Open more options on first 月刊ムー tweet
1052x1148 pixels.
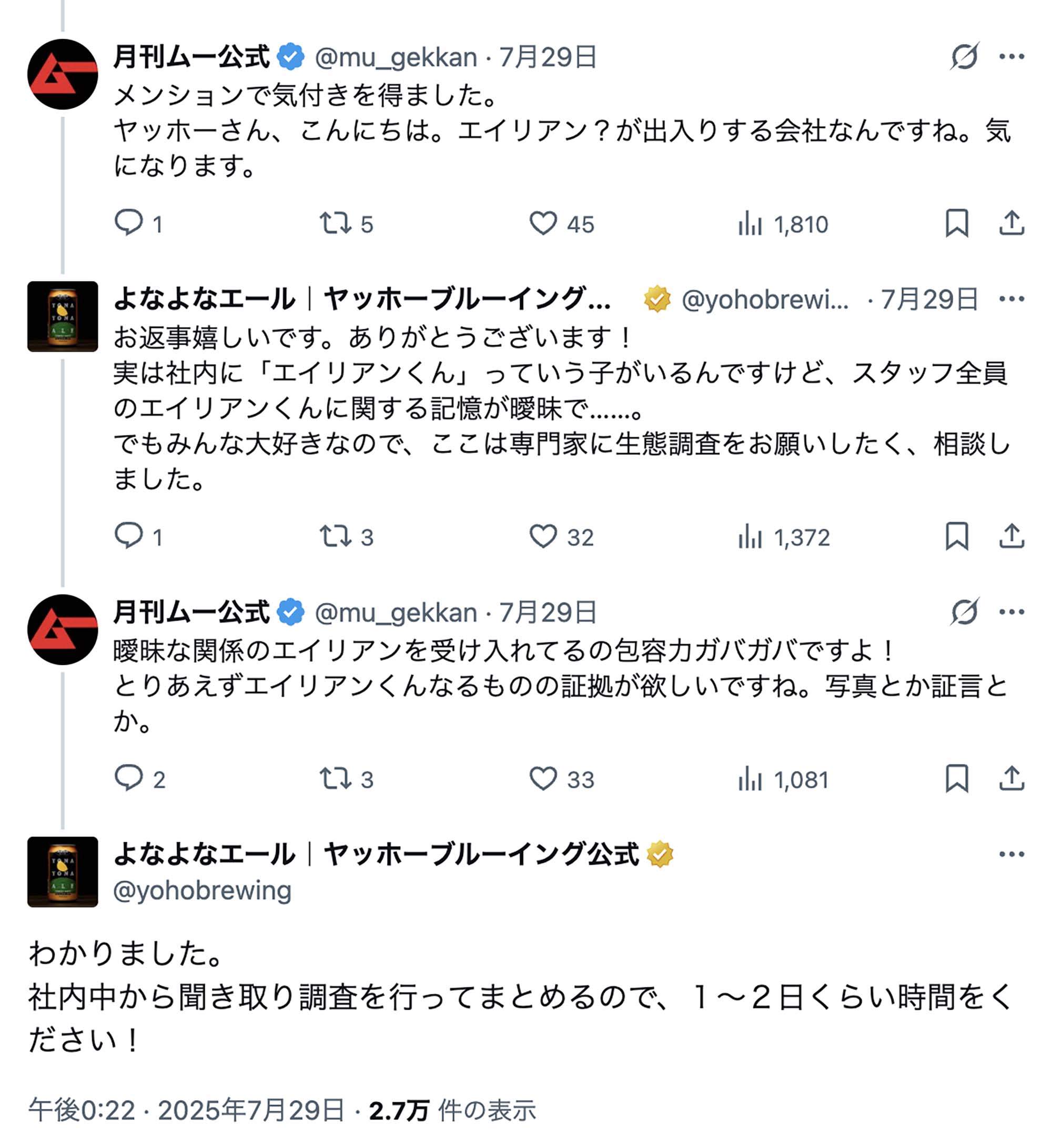click(x=1011, y=56)
